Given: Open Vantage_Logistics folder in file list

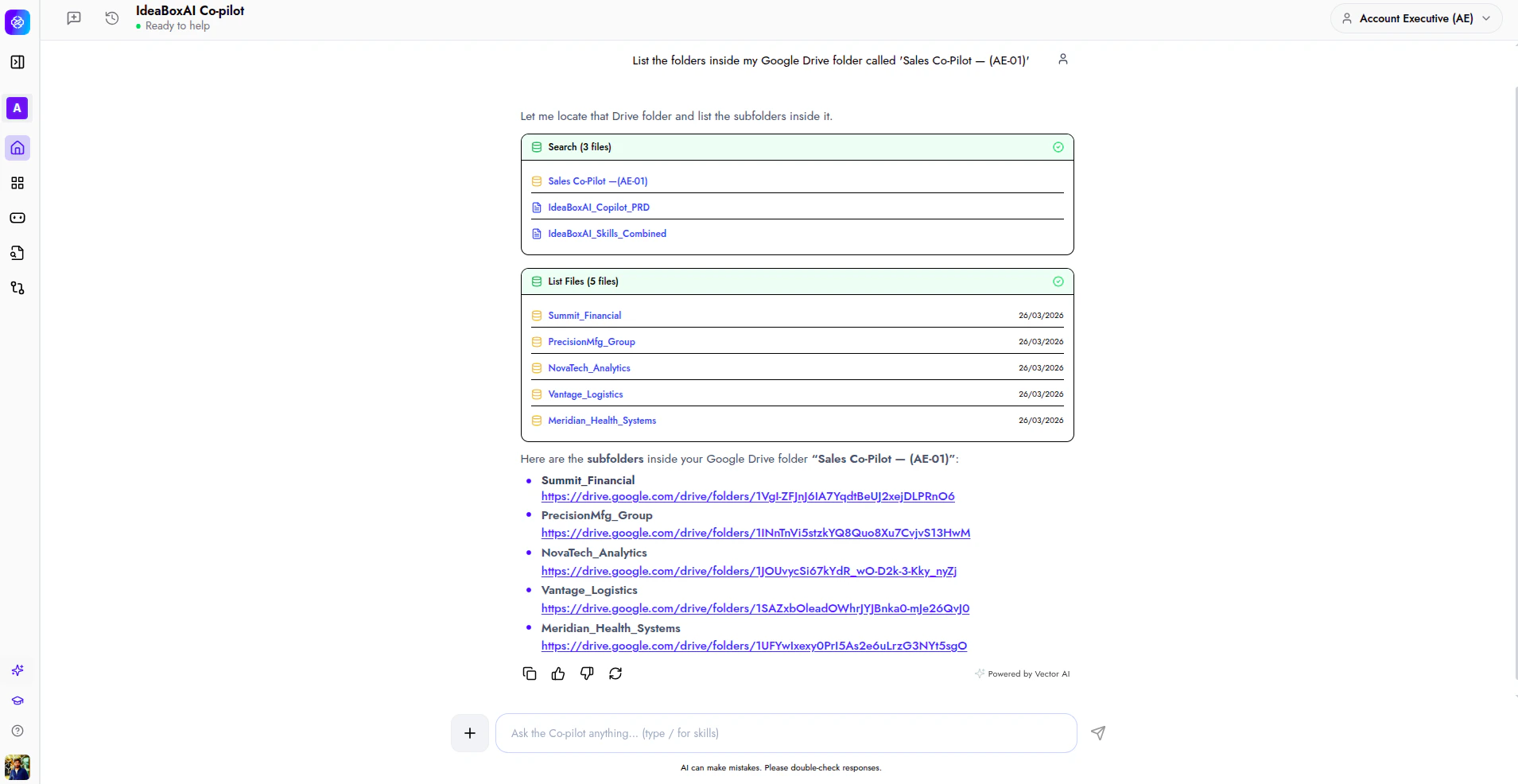Looking at the screenshot, I should pos(585,394).
